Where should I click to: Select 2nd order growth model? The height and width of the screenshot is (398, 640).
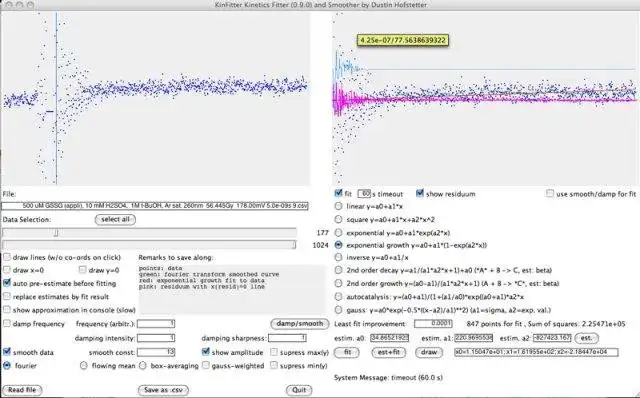coord(338,283)
